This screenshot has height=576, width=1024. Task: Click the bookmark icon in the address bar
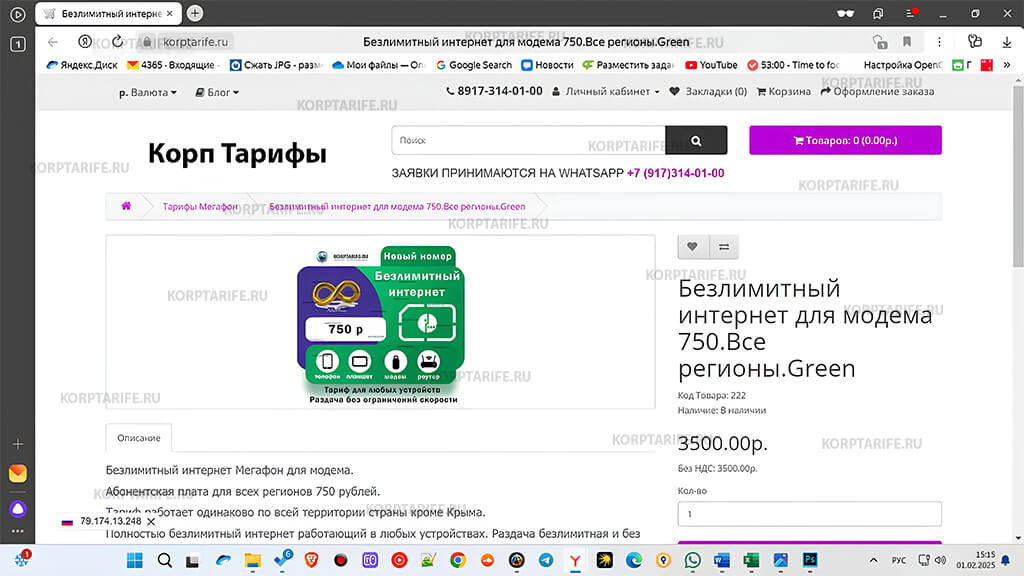907,42
